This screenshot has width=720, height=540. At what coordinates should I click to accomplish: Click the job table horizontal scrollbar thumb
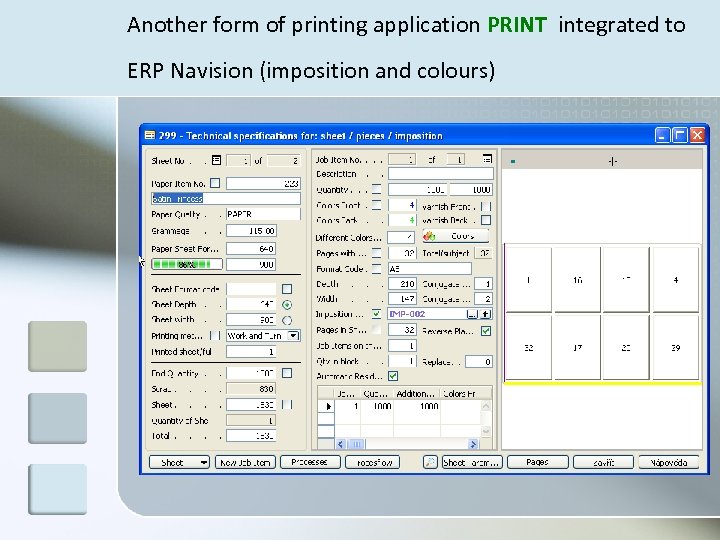click(x=356, y=444)
